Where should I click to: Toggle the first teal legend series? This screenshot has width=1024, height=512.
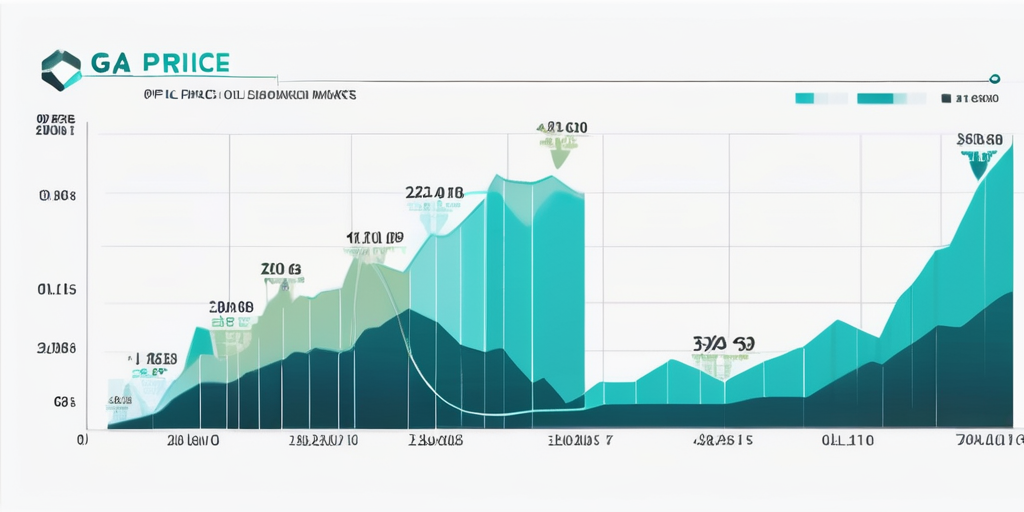[820, 99]
